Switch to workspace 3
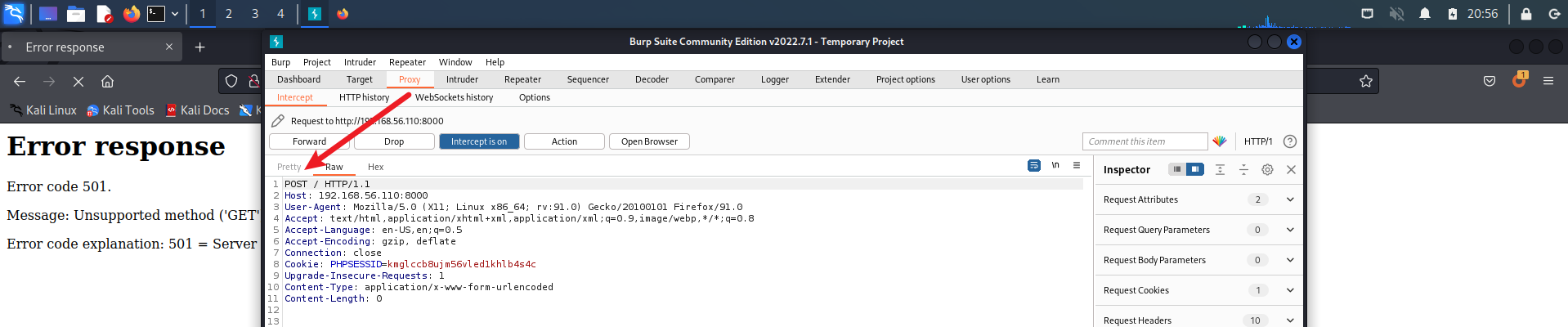The height and width of the screenshot is (327, 1568). point(255,14)
